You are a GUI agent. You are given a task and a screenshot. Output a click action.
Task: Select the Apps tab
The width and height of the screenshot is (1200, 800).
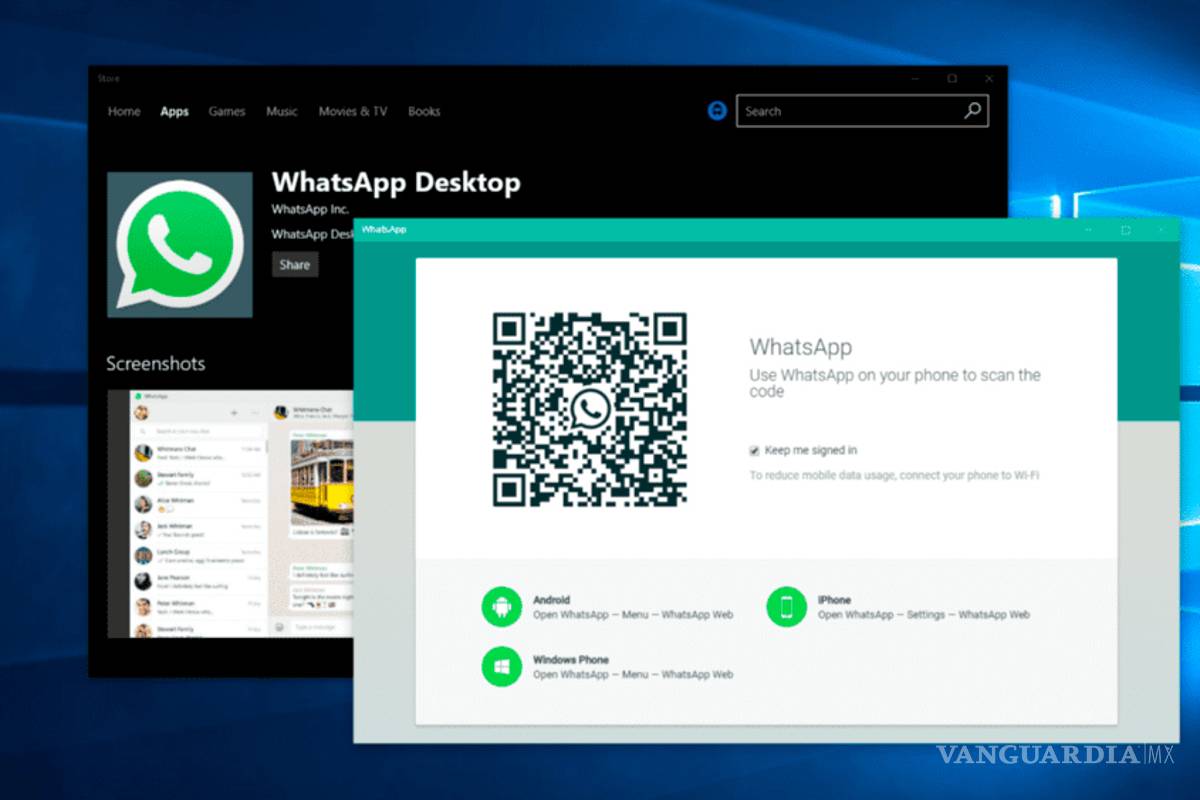tap(174, 111)
